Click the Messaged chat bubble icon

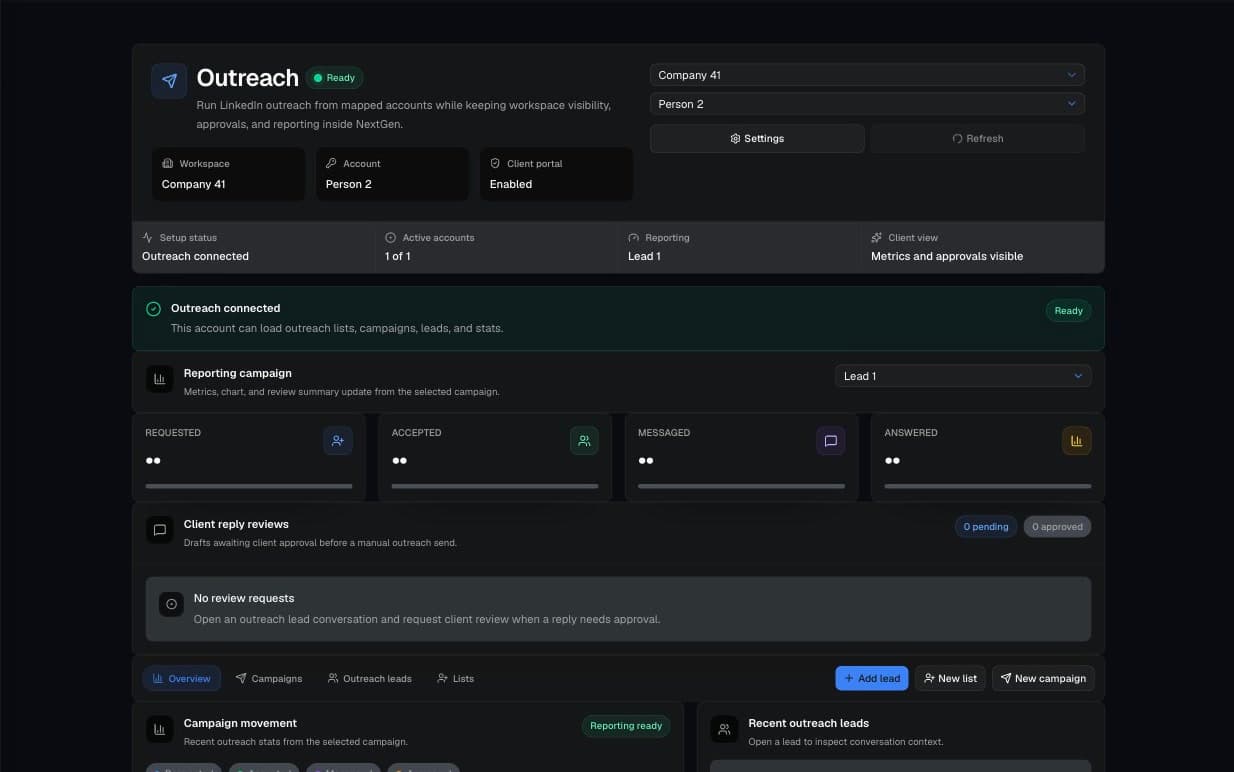coord(831,441)
